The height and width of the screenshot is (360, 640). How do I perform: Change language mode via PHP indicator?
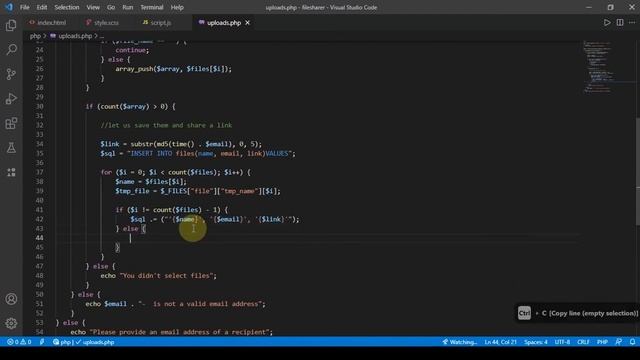[x=602, y=342]
